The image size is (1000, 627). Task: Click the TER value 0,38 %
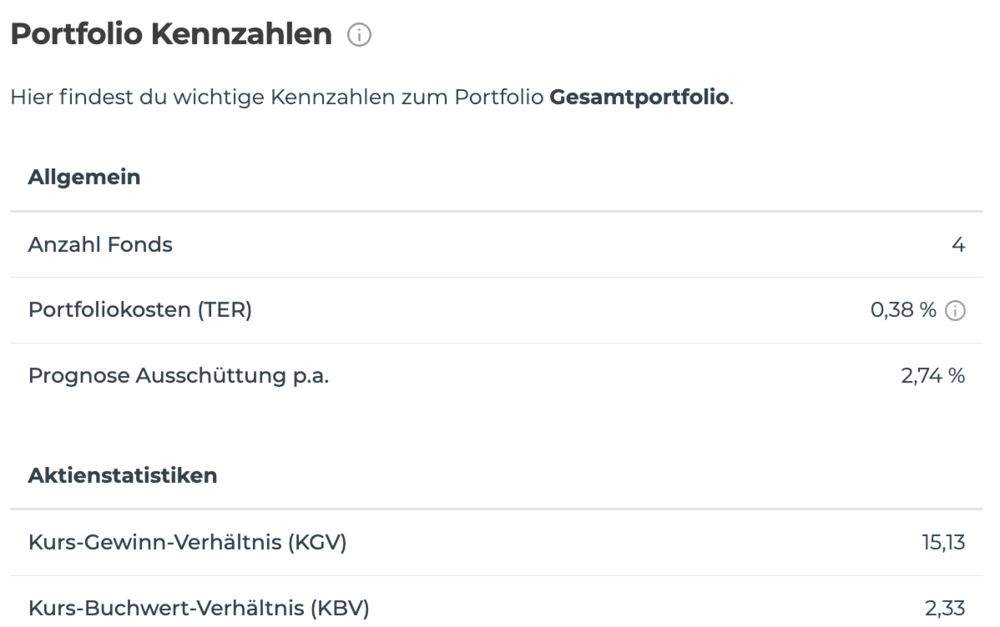click(903, 310)
